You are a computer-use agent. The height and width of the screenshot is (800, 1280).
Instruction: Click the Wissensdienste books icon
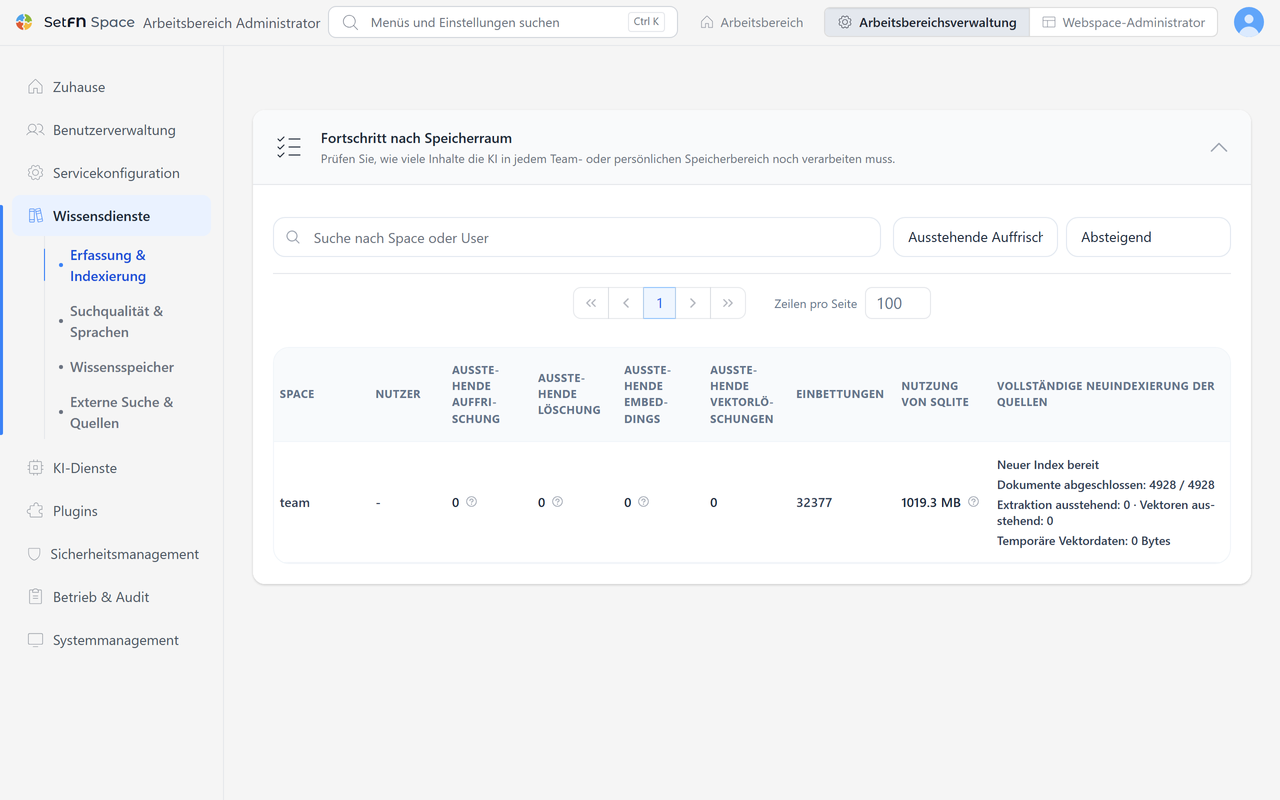click(35, 216)
